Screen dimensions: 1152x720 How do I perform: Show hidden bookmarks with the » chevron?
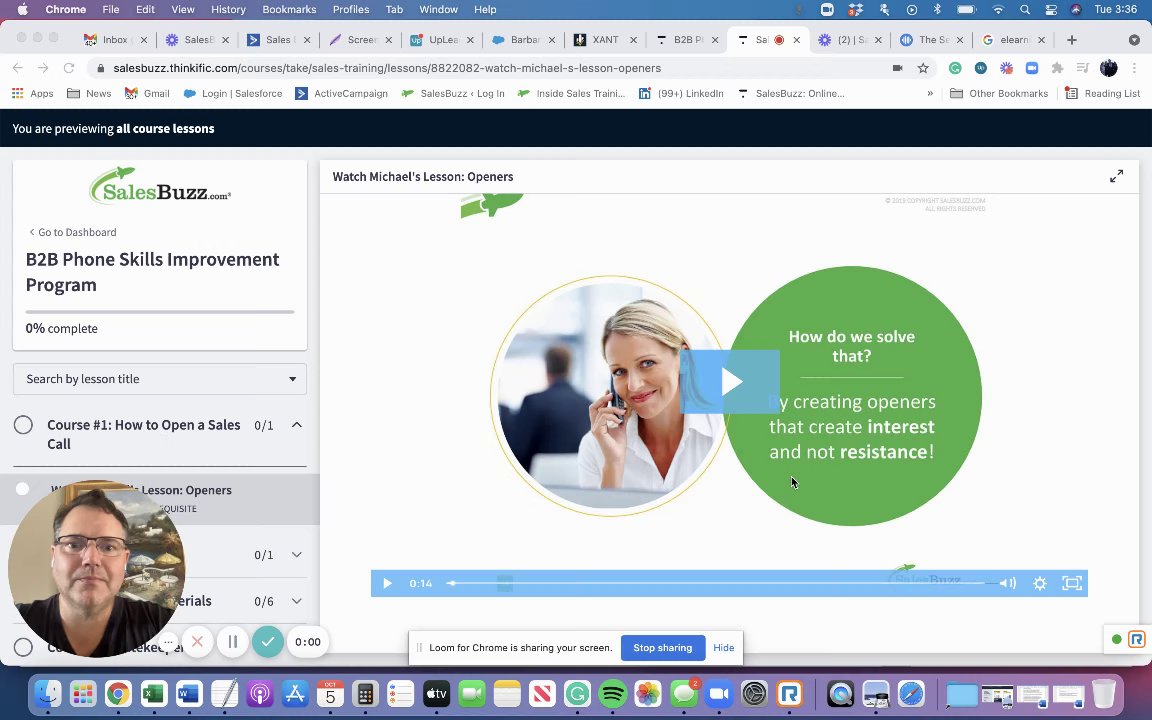930,93
